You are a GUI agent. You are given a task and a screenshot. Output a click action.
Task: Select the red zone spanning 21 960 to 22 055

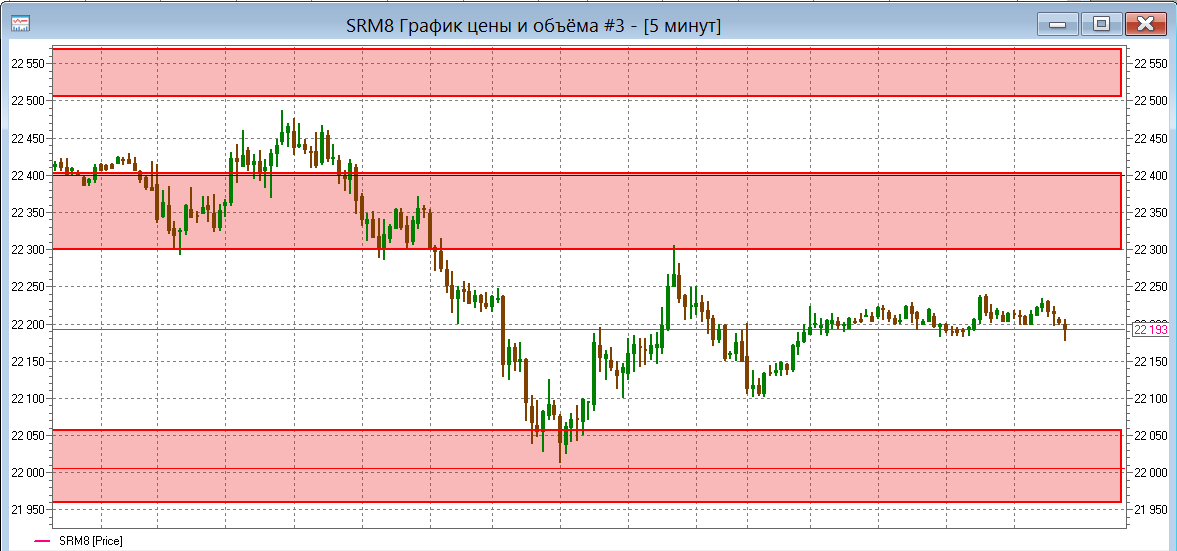[x=586, y=466]
